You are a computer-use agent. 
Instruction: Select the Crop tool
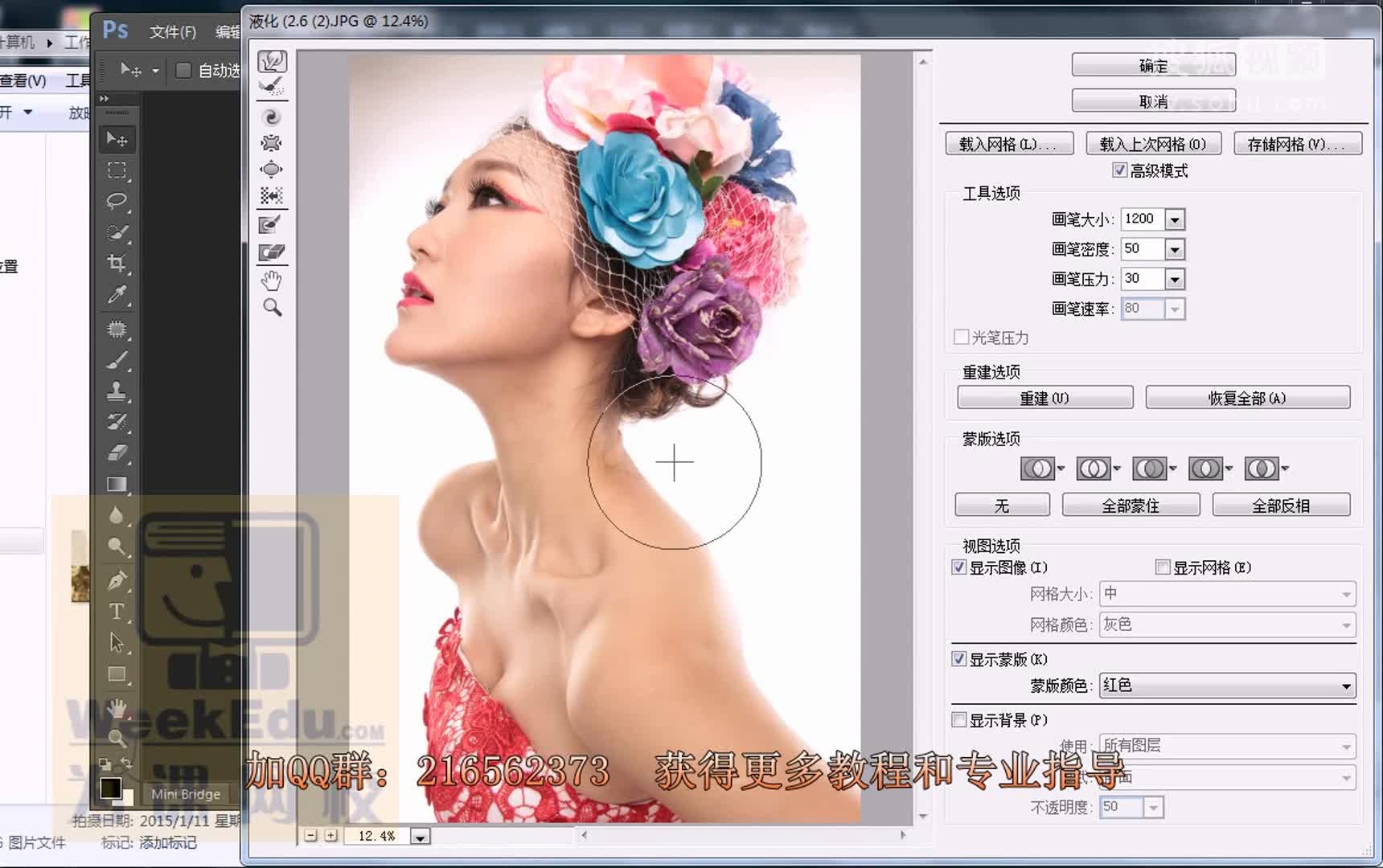[117, 263]
